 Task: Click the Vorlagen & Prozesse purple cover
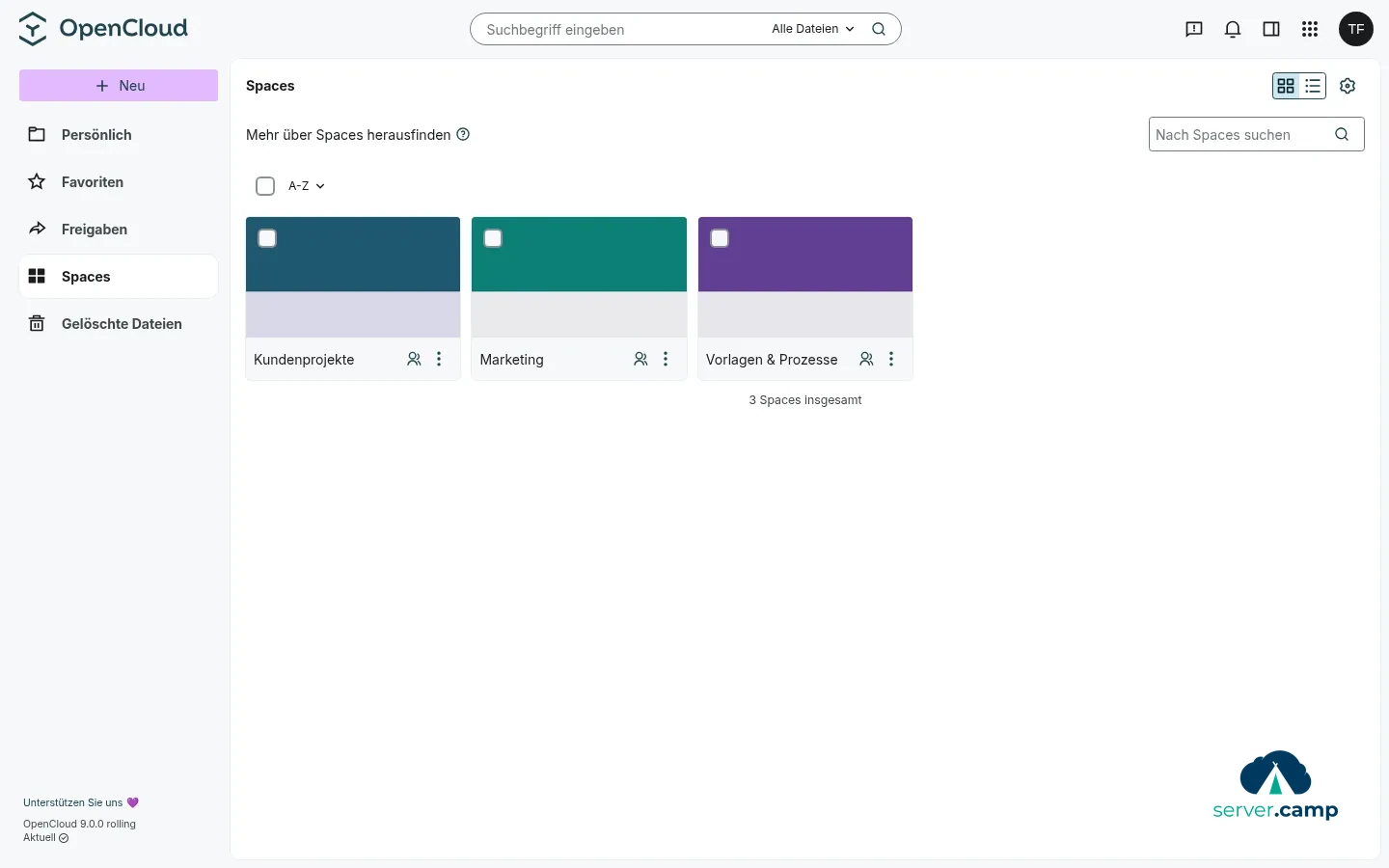click(x=805, y=255)
